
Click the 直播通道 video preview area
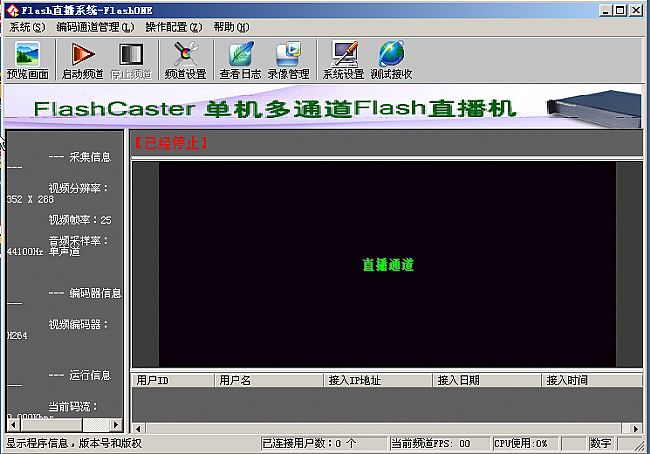coord(387,265)
